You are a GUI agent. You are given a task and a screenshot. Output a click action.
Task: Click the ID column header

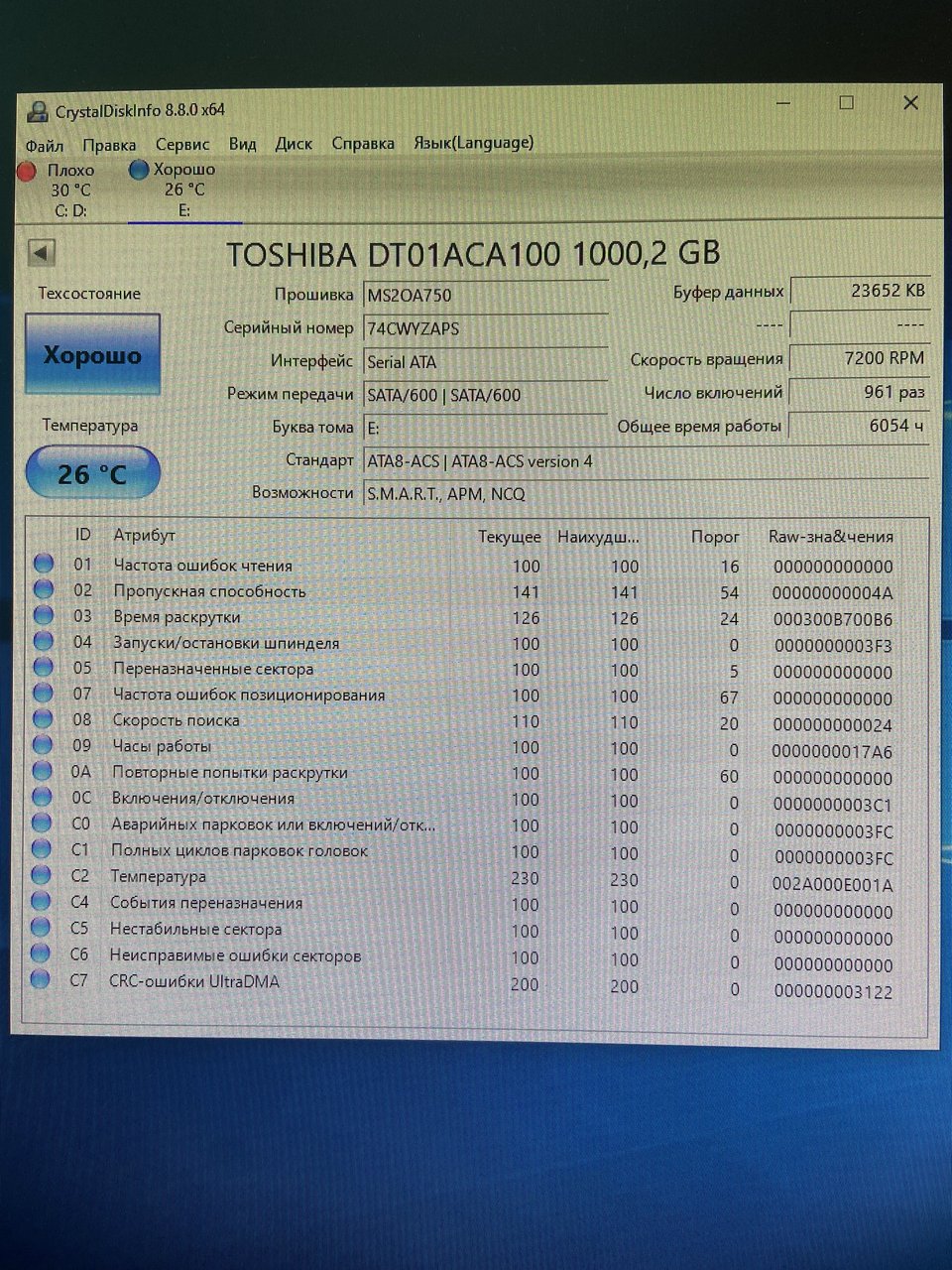[x=83, y=535]
